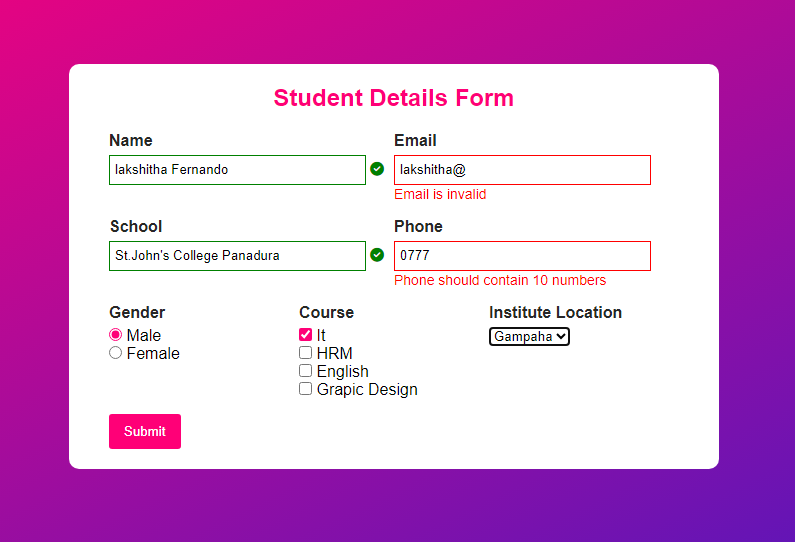Click the Student Details Form heading
The width and height of the screenshot is (795, 542).
click(393, 98)
